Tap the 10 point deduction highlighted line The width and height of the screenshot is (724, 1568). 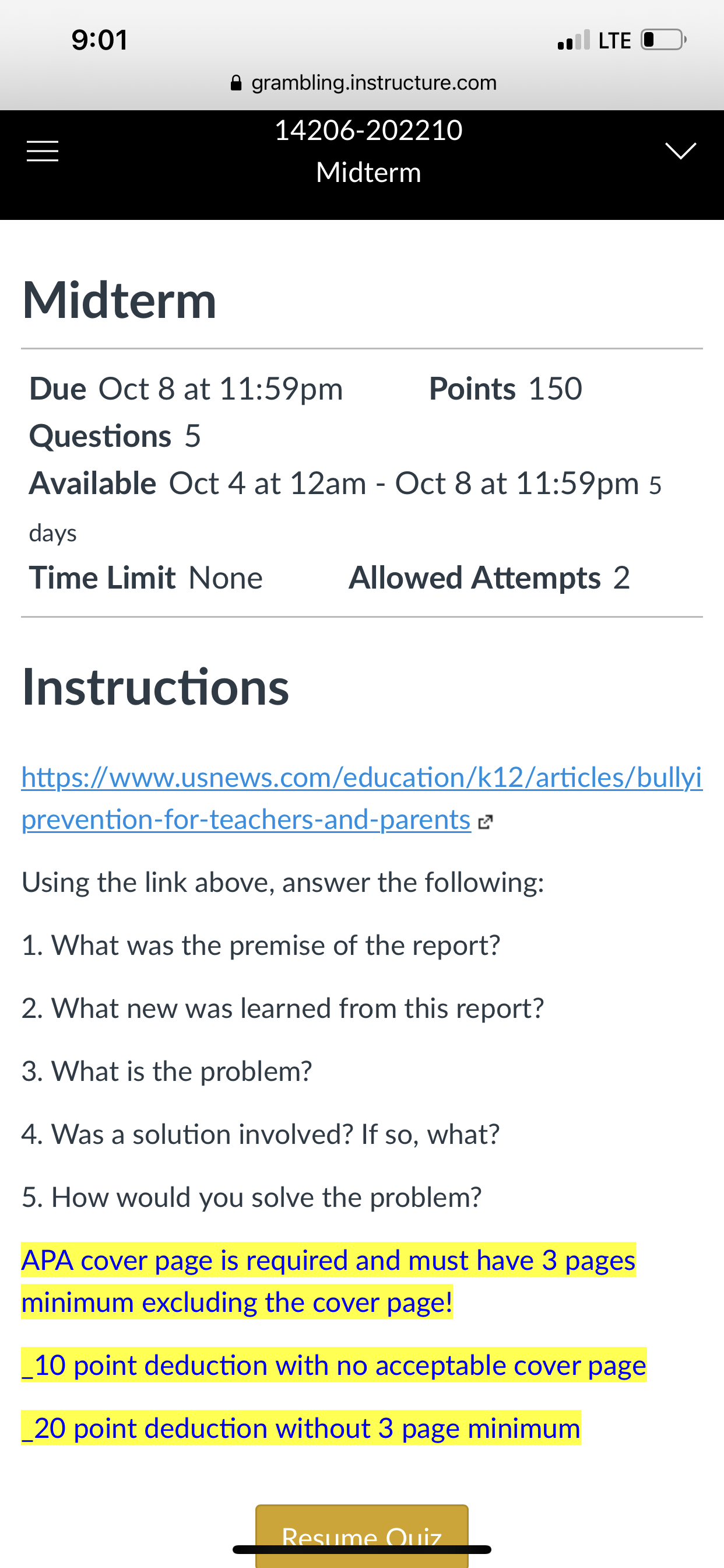(334, 1364)
